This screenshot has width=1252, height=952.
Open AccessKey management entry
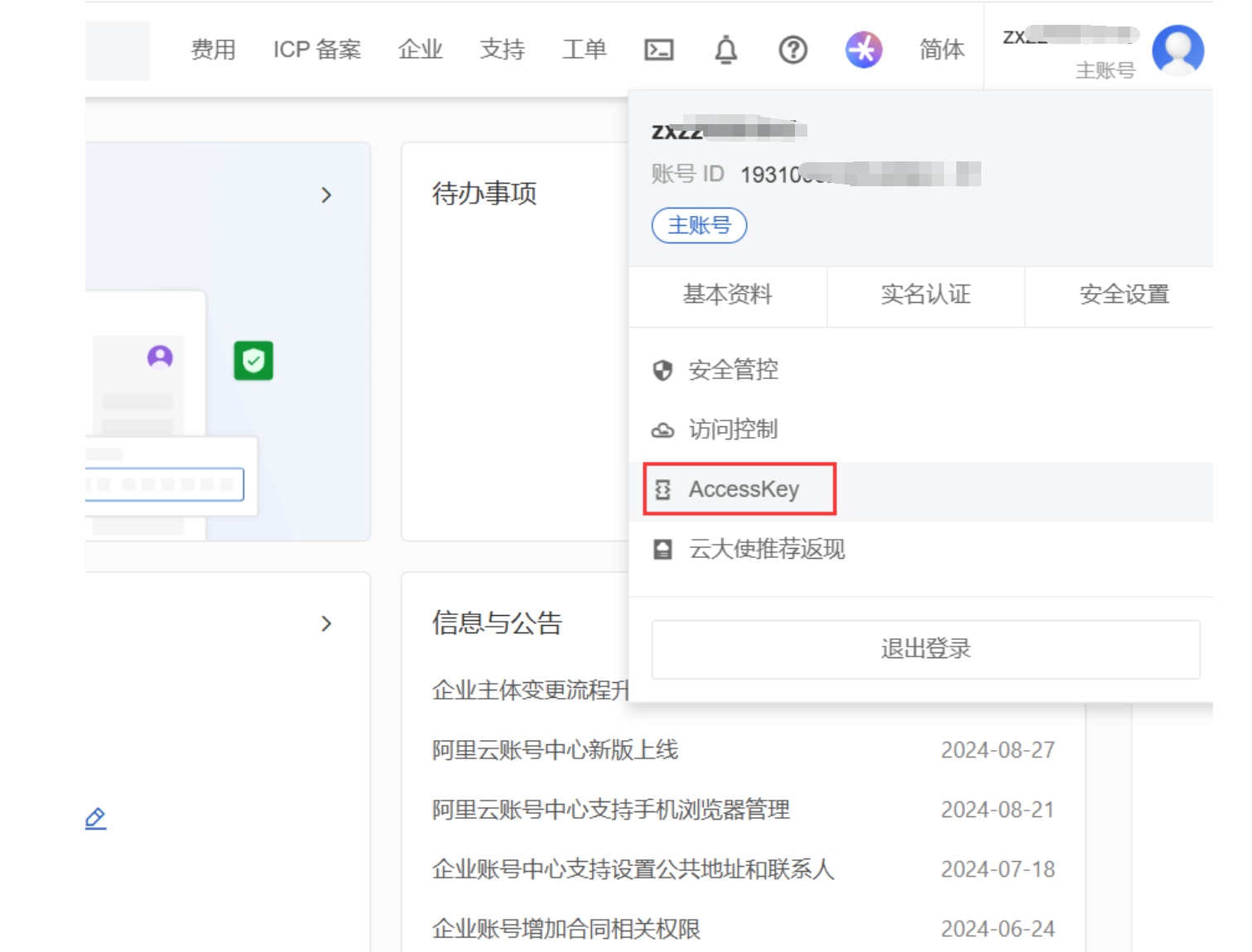click(x=921, y=490)
